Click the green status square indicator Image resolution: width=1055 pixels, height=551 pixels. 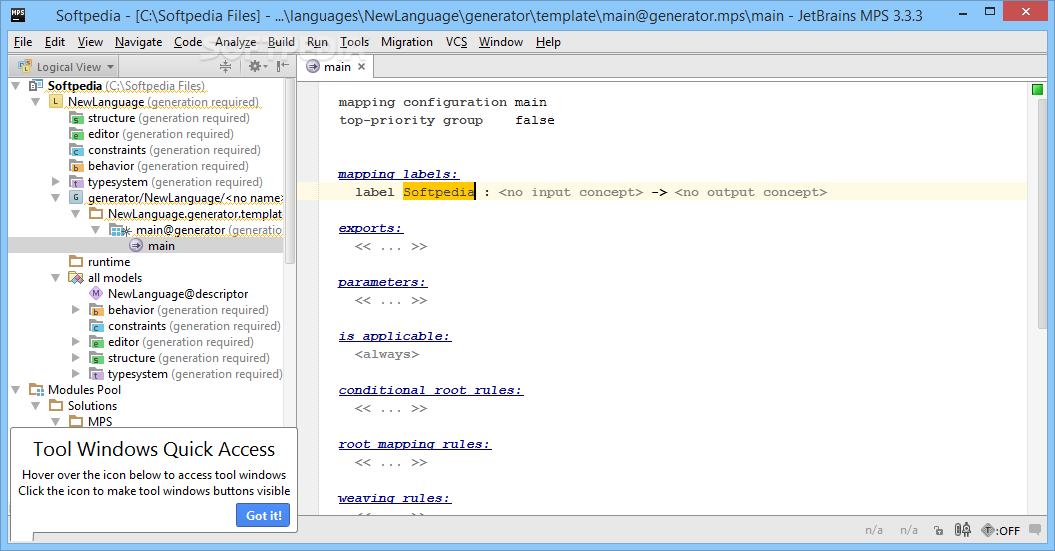(1037, 89)
